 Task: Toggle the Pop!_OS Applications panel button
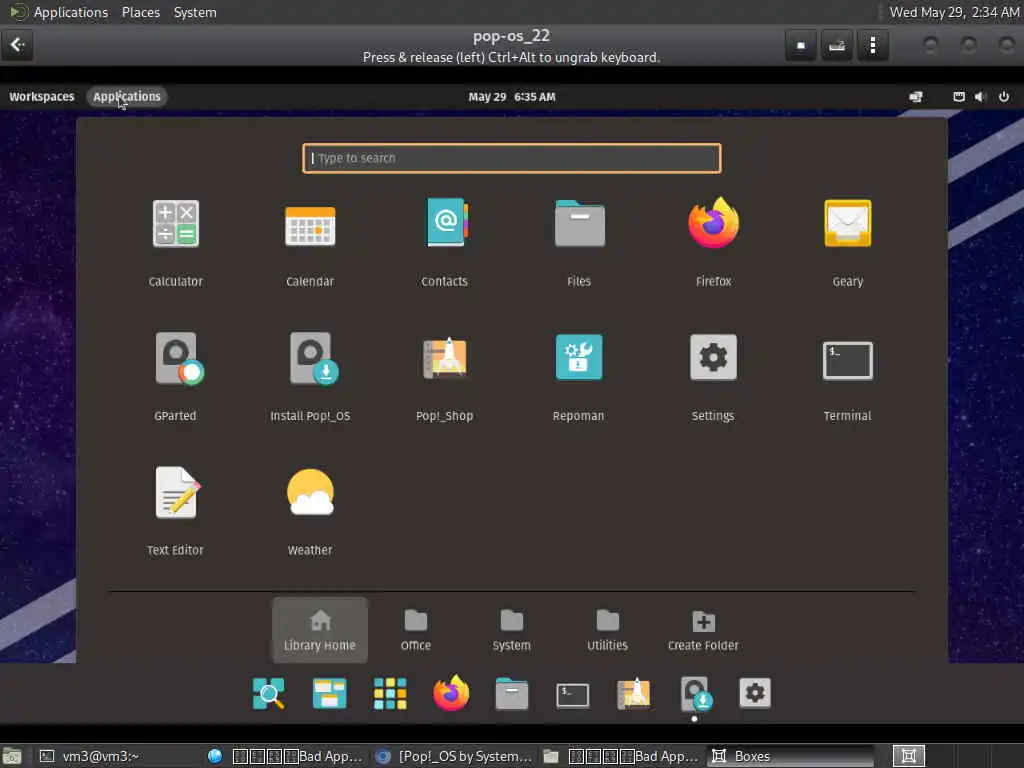(127, 97)
